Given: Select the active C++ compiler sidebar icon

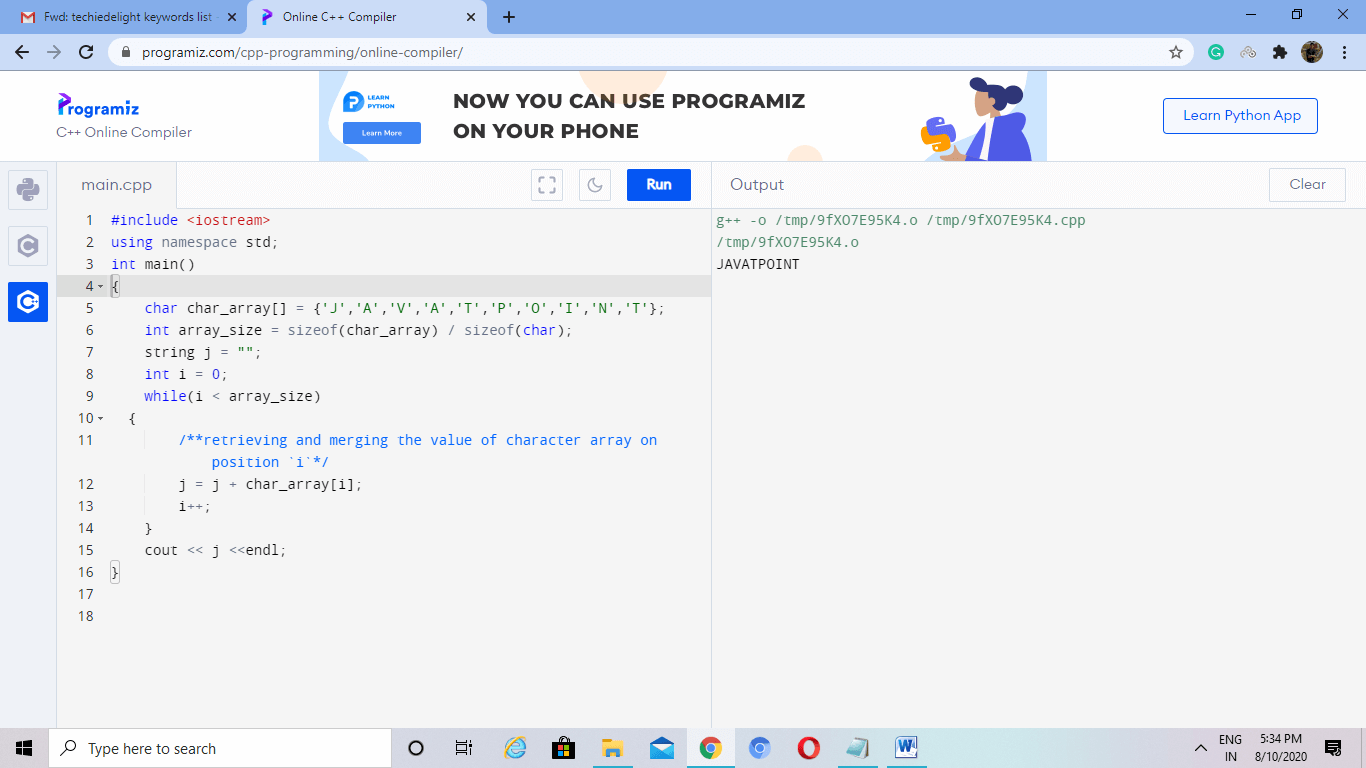Looking at the screenshot, I should tap(27, 302).
